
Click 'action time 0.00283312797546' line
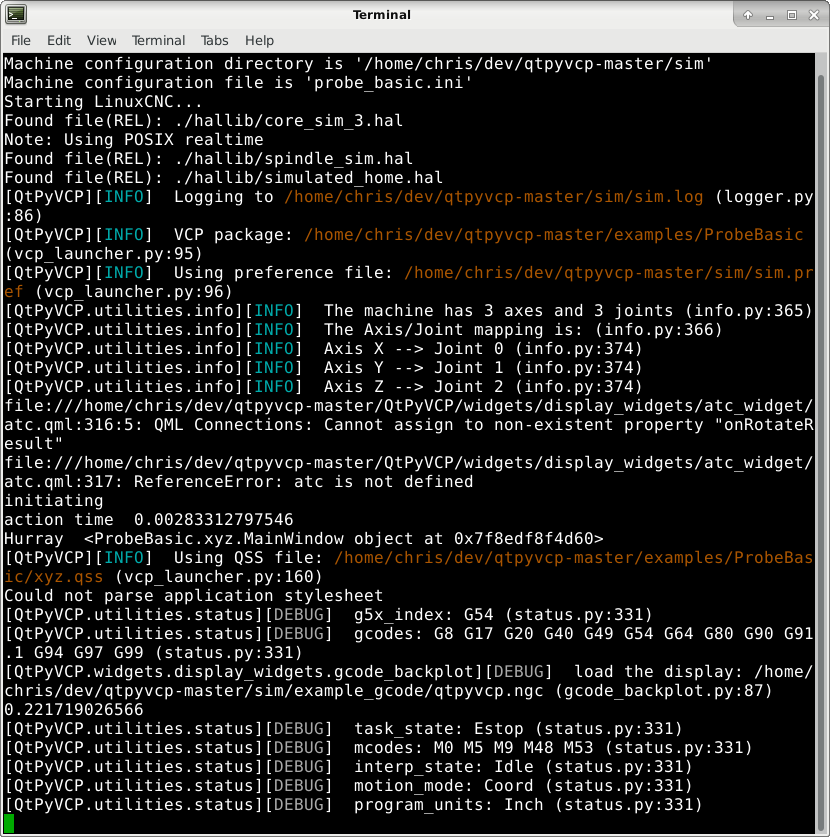149,519
